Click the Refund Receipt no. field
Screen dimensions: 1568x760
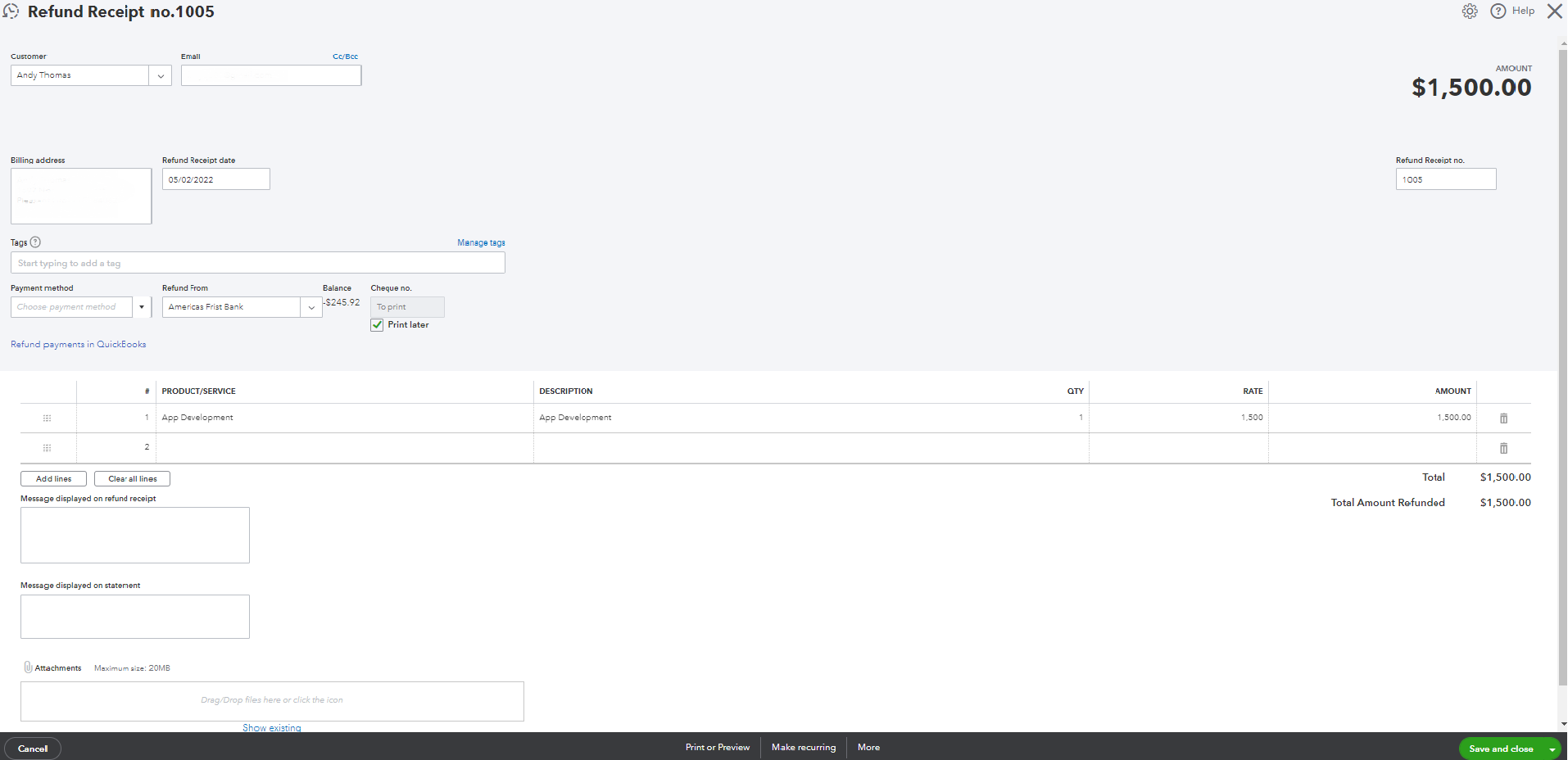tap(1446, 179)
